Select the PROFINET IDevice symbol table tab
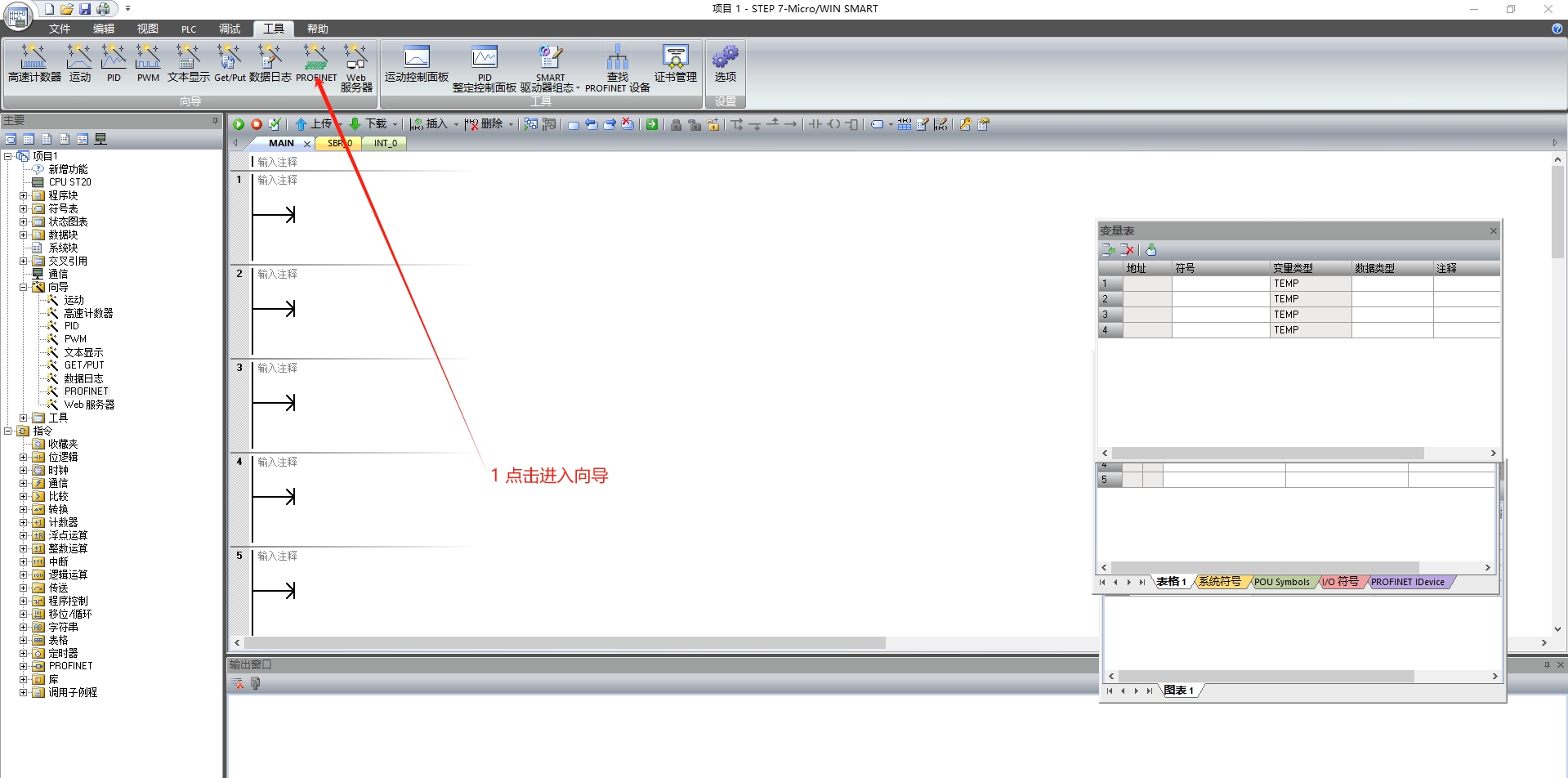The image size is (1568, 778). pyautogui.click(x=1407, y=583)
